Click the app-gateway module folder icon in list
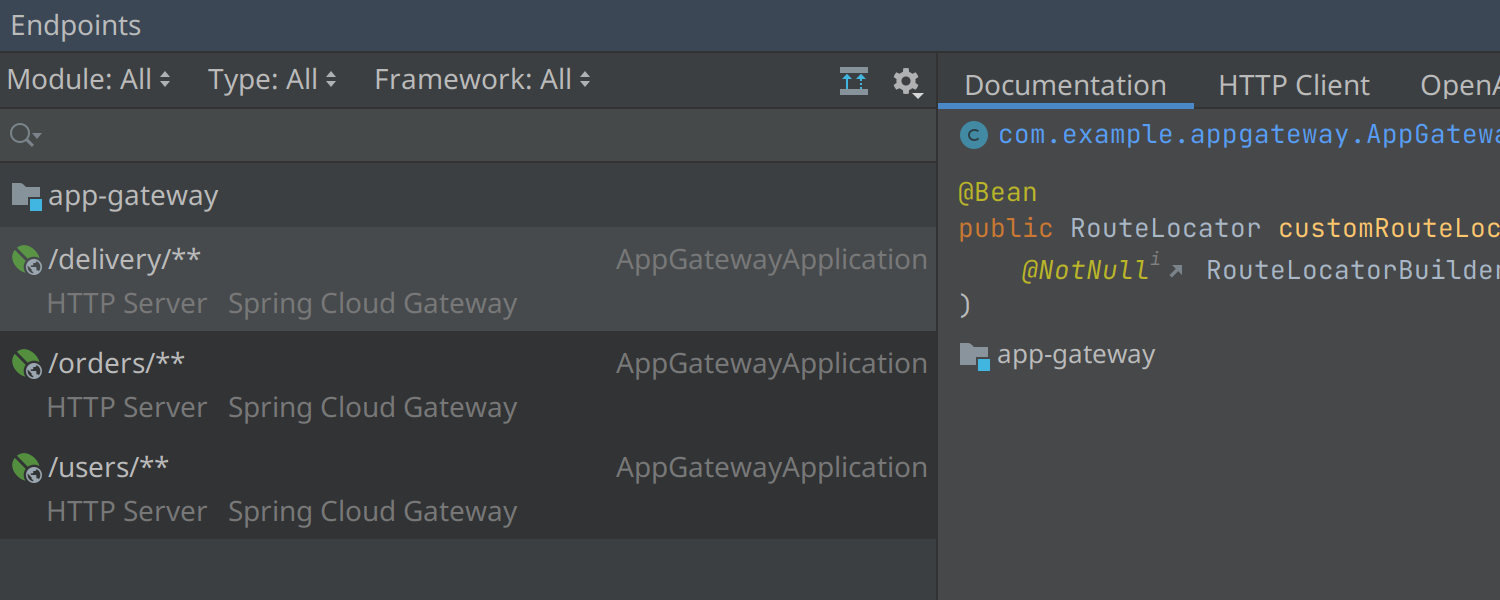 [26, 196]
